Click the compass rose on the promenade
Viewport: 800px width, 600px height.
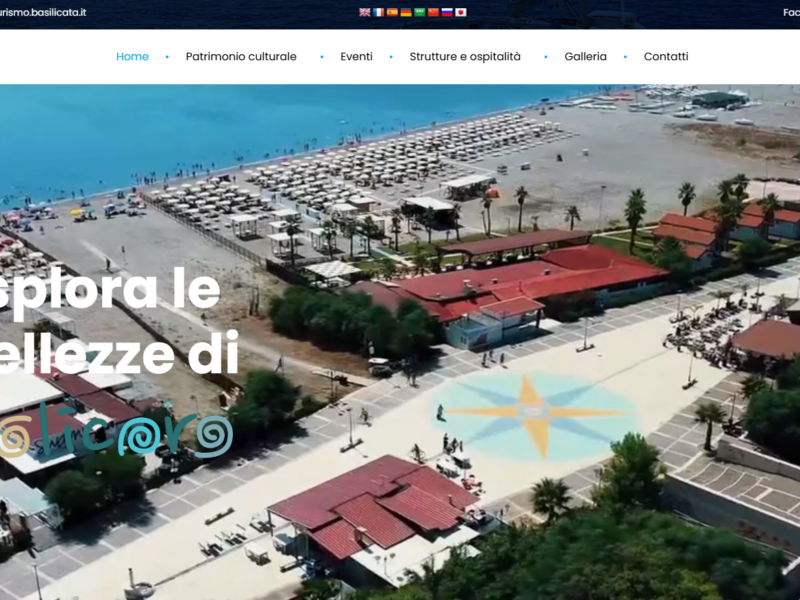click(533, 412)
